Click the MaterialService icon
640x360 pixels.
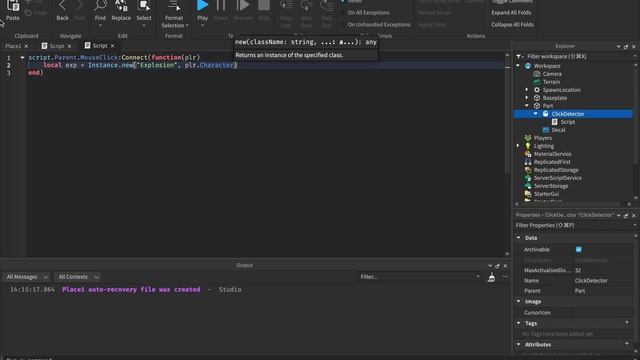pyautogui.click(x=528, y=154)
